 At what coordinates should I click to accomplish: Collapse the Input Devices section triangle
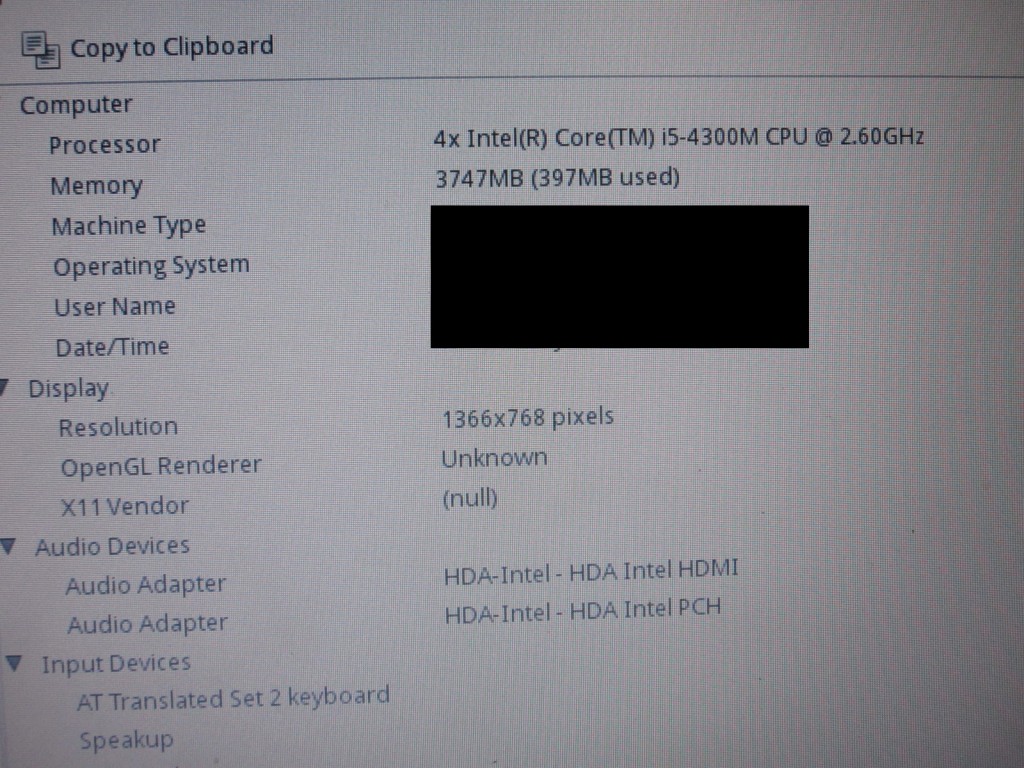[x=14, y=664]
